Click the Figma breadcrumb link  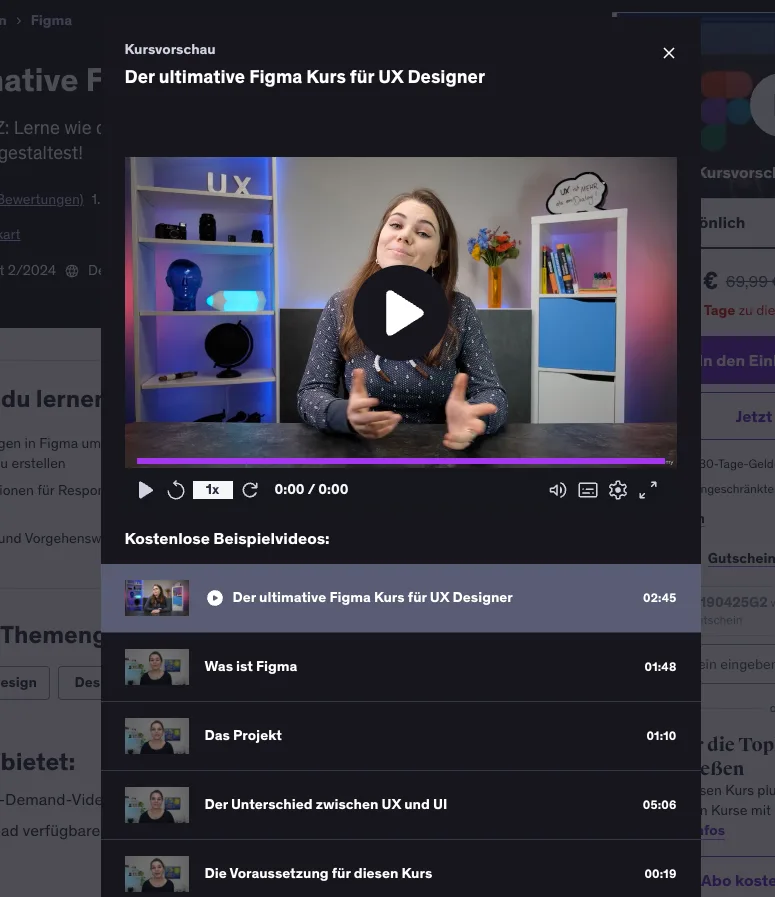click(51, 21)
